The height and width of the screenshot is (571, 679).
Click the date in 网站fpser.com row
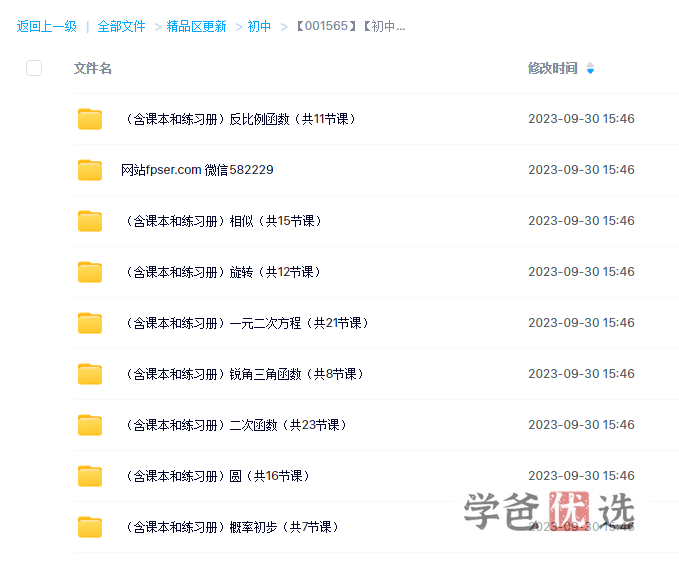pyautogui.click(x=581, y=170)
